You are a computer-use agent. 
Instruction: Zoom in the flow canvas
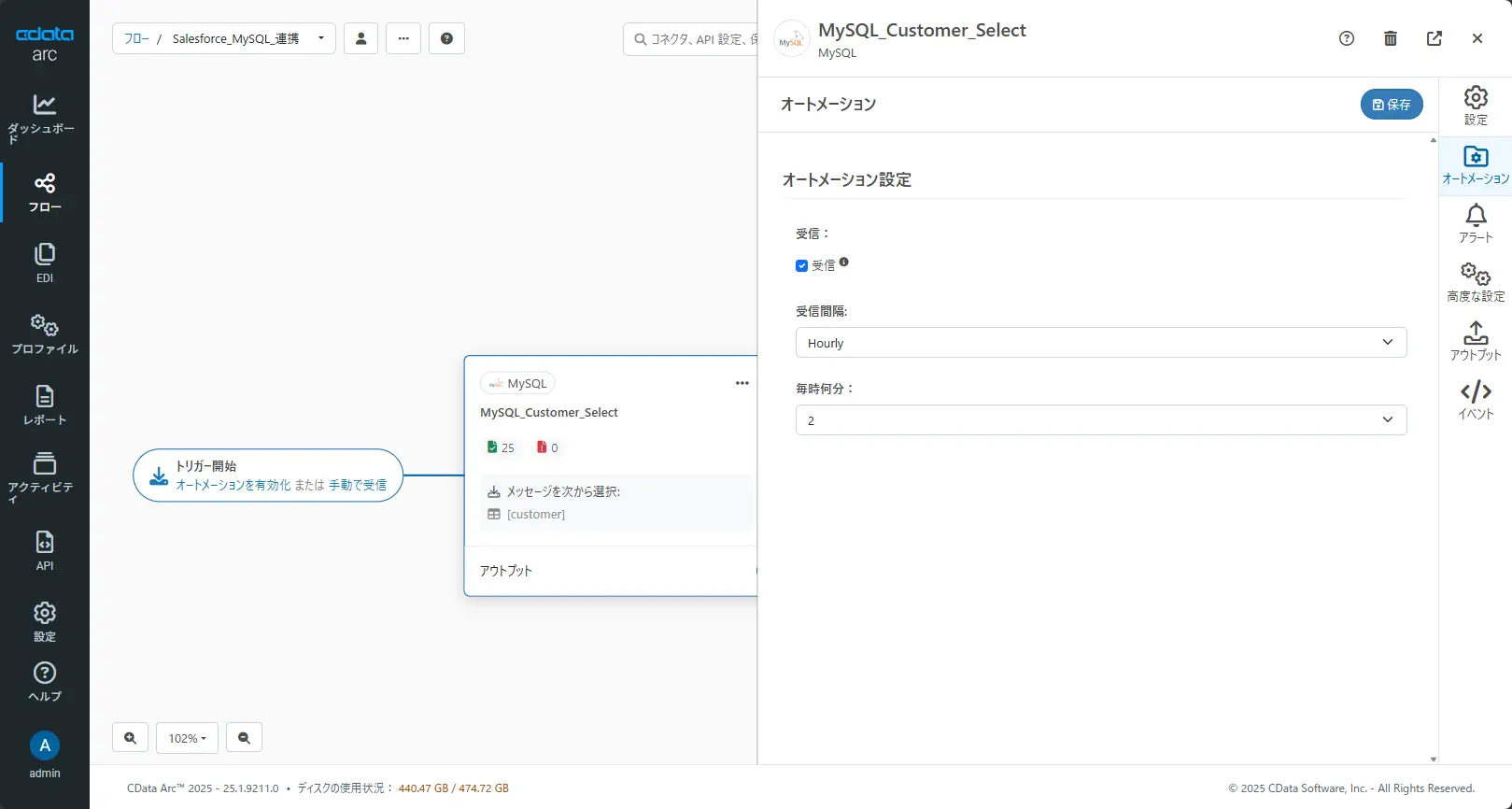tap(130, 738)
